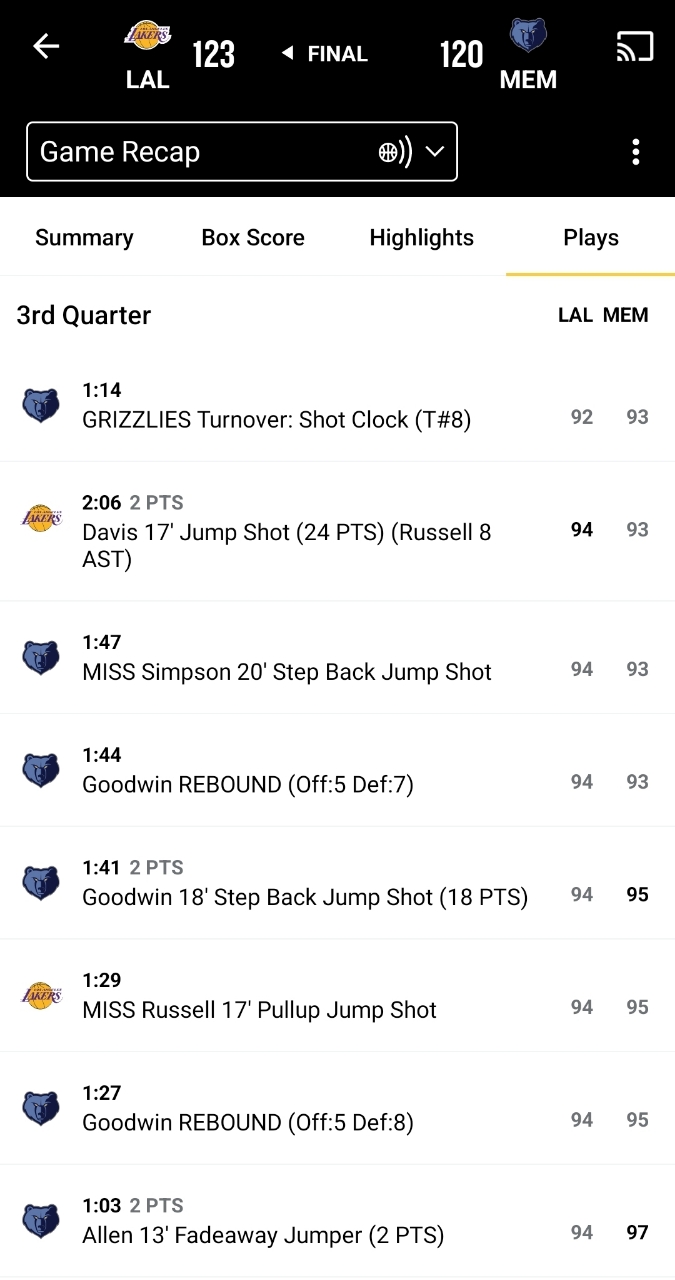Tap the MEM team abbreviation in header
Screen dimensions: 675x1280
(528, 80)
